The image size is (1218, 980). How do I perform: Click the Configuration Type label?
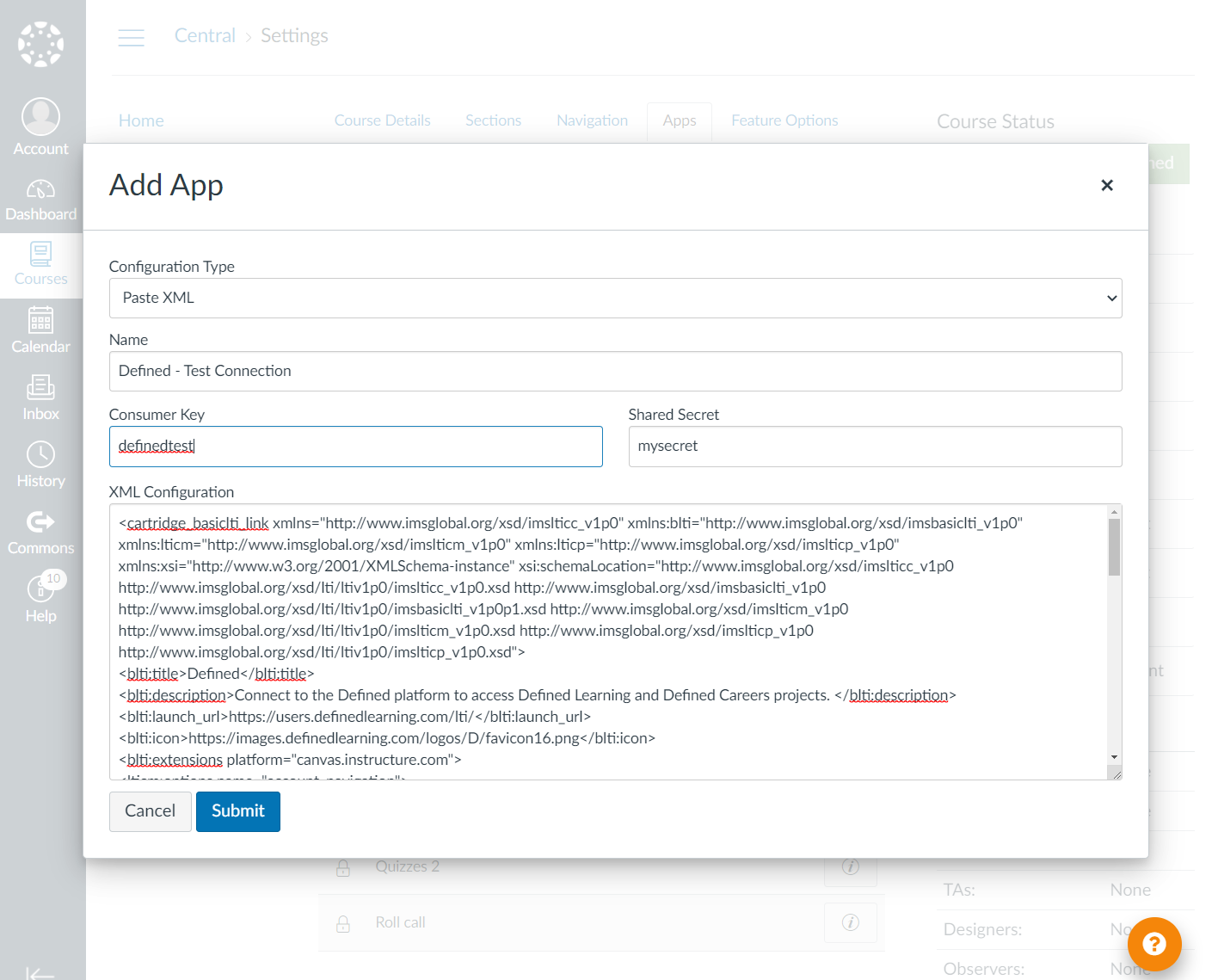(x=172, y=267)
